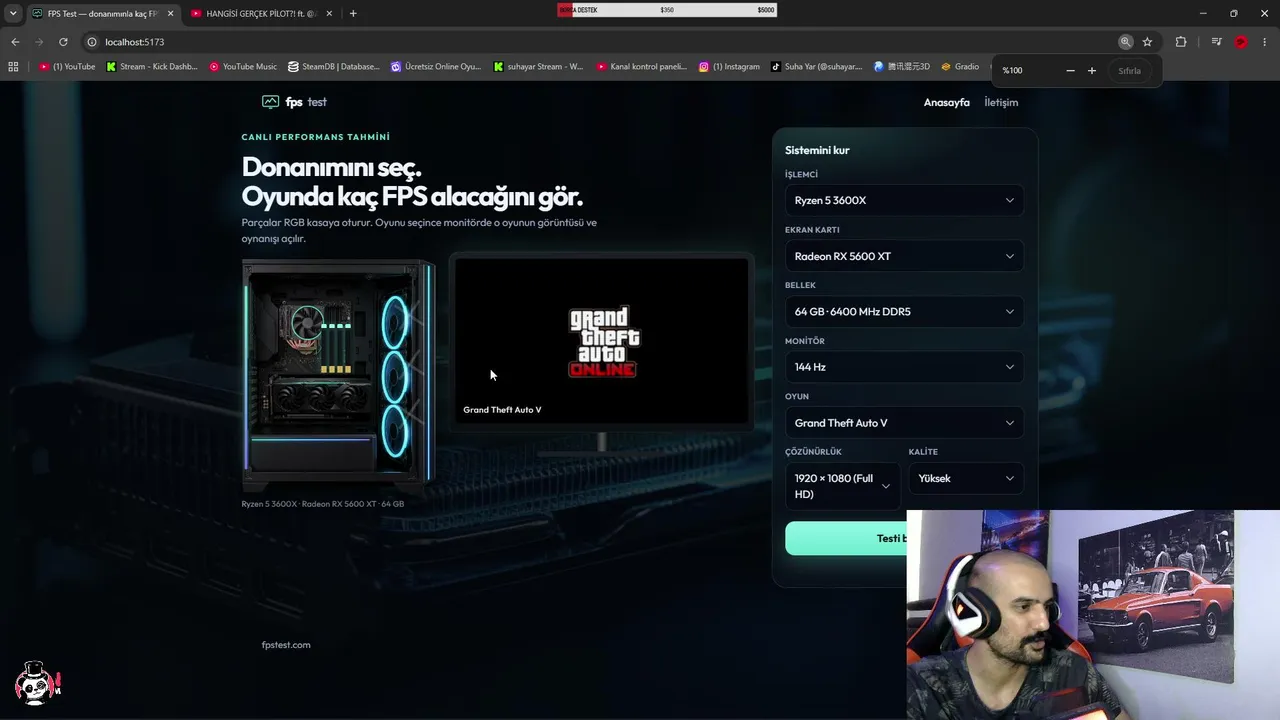Click the GTA Online monitor preview
Viewport: 1280px width, 720px height.
click(x=602, y=340)
